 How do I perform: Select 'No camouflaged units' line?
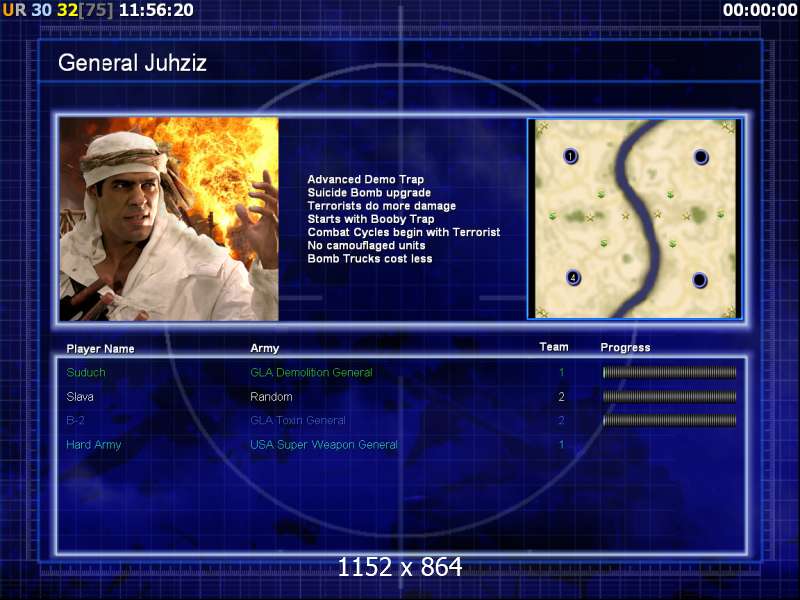click(x=366, y=245)
